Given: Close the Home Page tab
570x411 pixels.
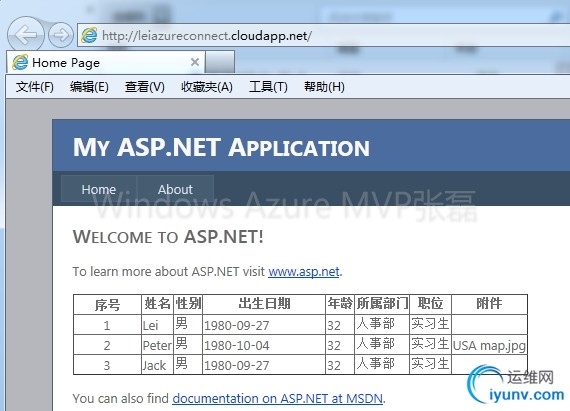Looking at the screenshot, I should coord(195,62).
